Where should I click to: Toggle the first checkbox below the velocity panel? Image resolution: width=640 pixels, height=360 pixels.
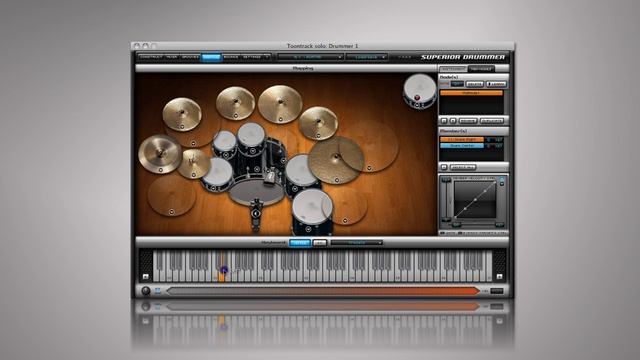[x=442, y=233]
